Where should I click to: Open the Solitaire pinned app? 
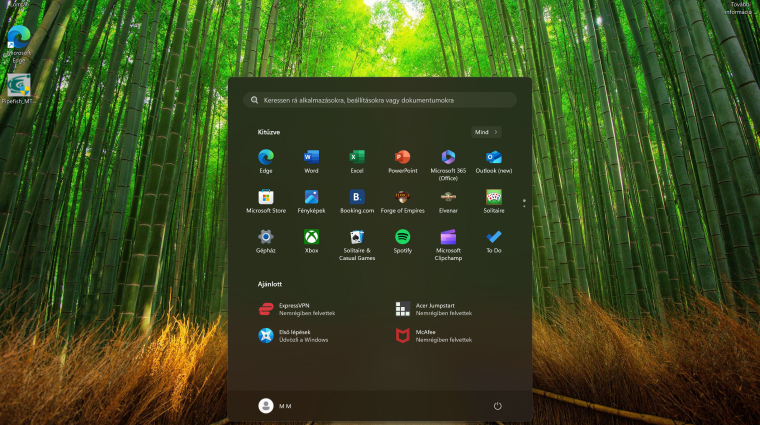(493, 202)
